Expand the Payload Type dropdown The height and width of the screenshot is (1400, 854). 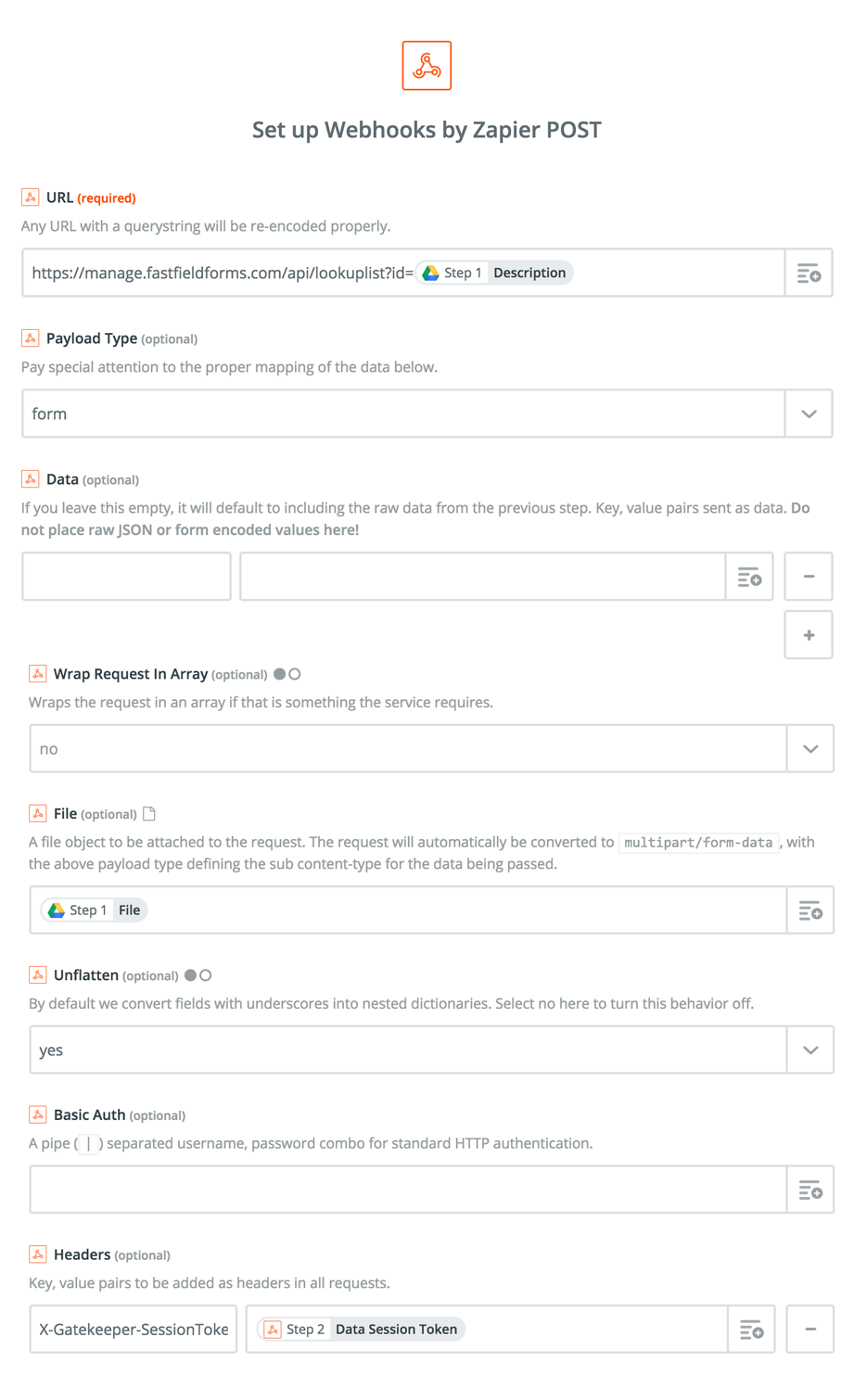click(x=809, y=414)
